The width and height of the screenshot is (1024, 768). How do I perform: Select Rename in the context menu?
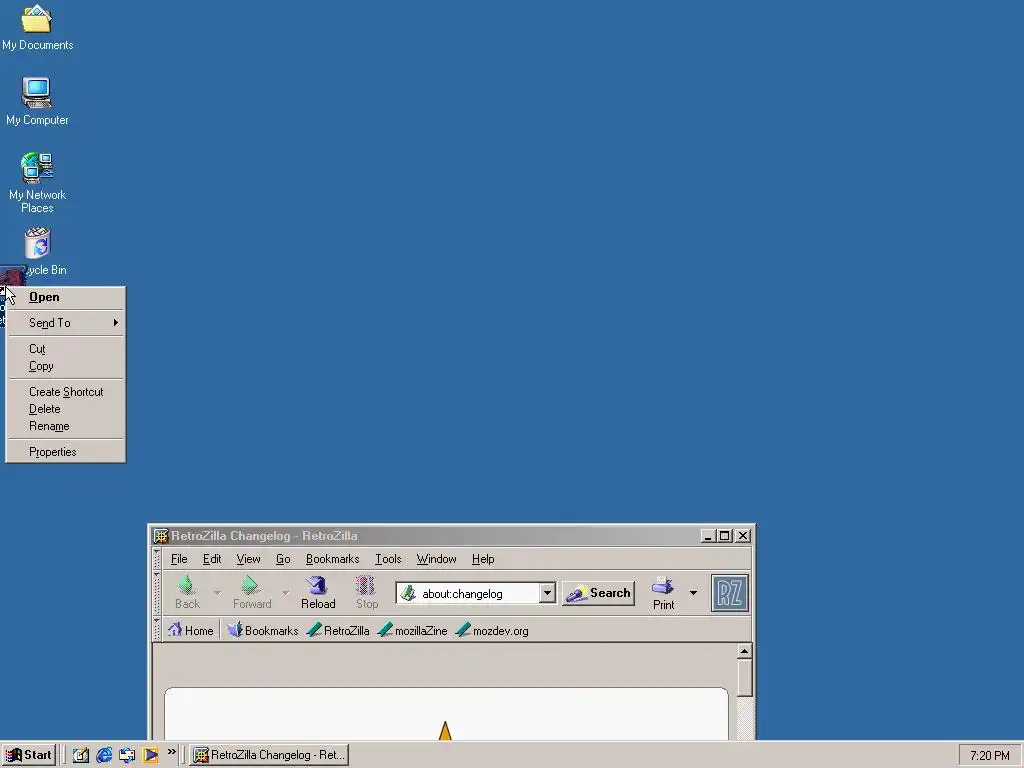click(x=65, y=426)
